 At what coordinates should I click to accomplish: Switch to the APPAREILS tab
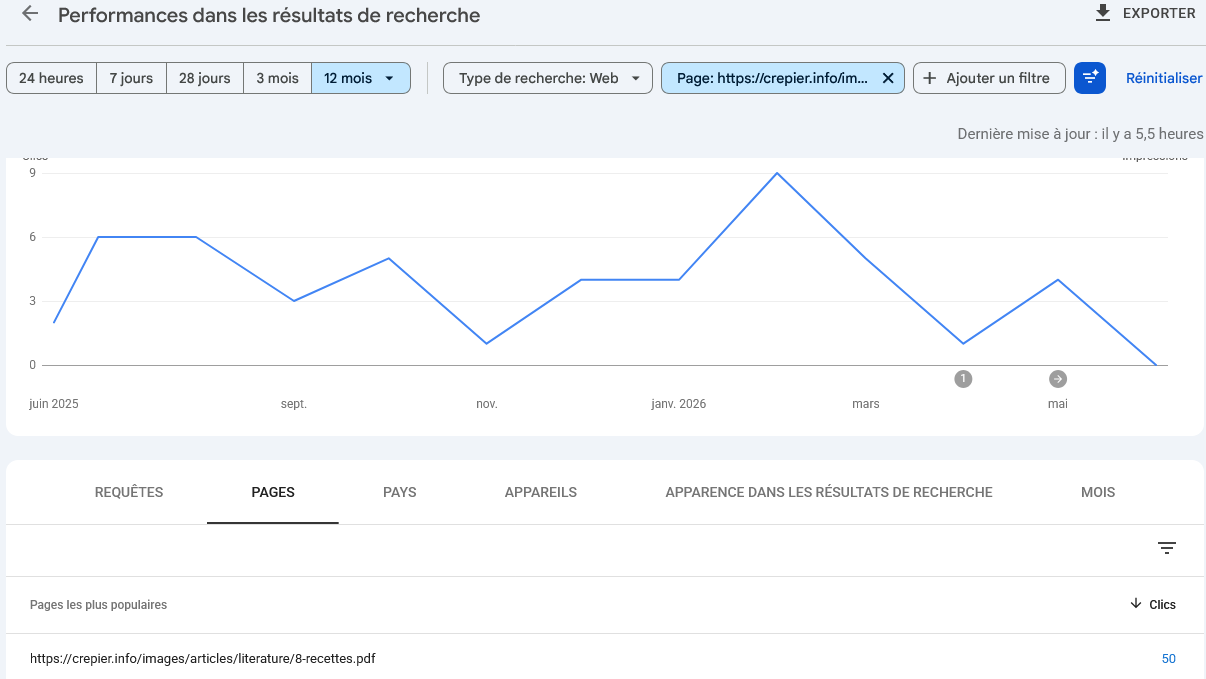pyautogui.click(x=541, y=492)
